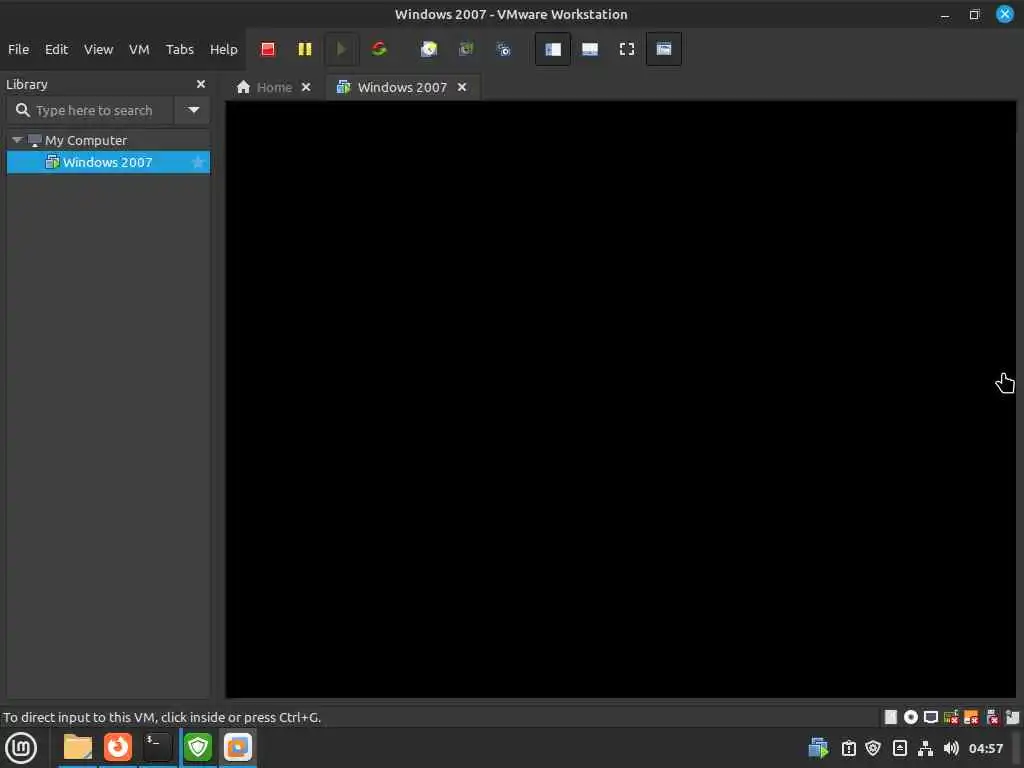Open the library search filter dropdown
This screenshot has height=768, width=1024.
(x=193, y=110)
